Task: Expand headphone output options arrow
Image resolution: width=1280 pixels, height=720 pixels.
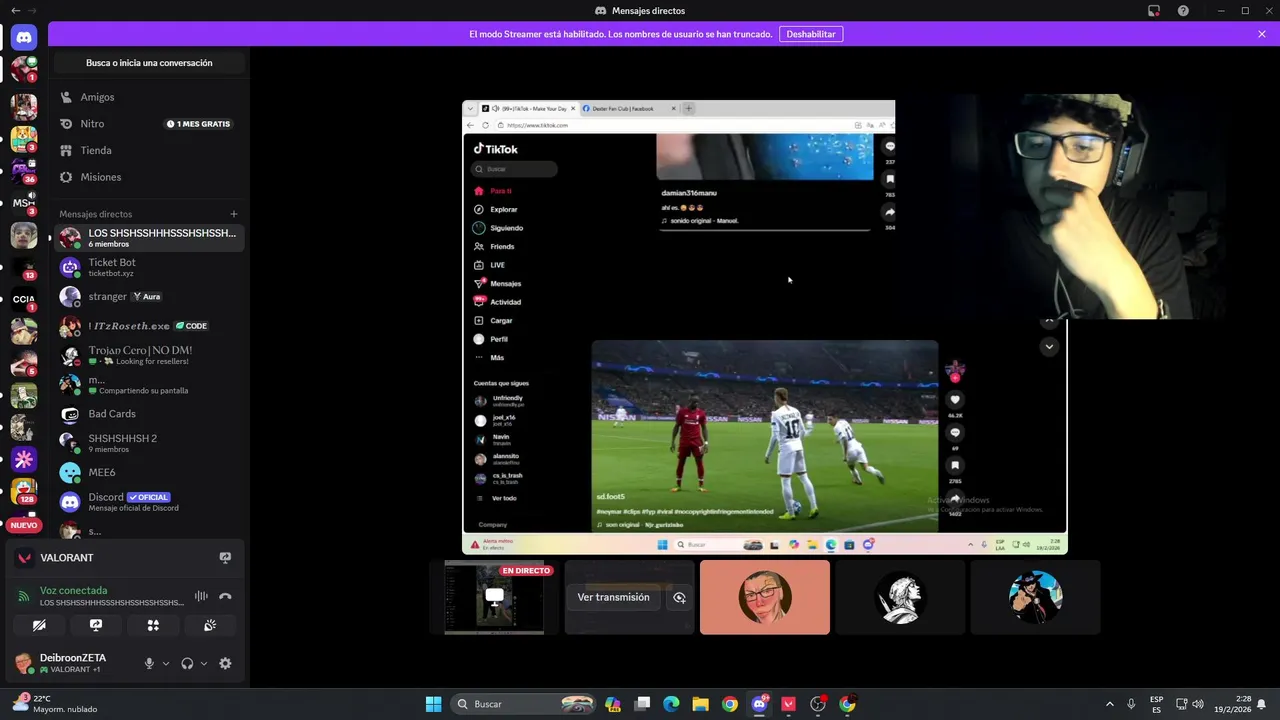Action: [x=204, y=663]
